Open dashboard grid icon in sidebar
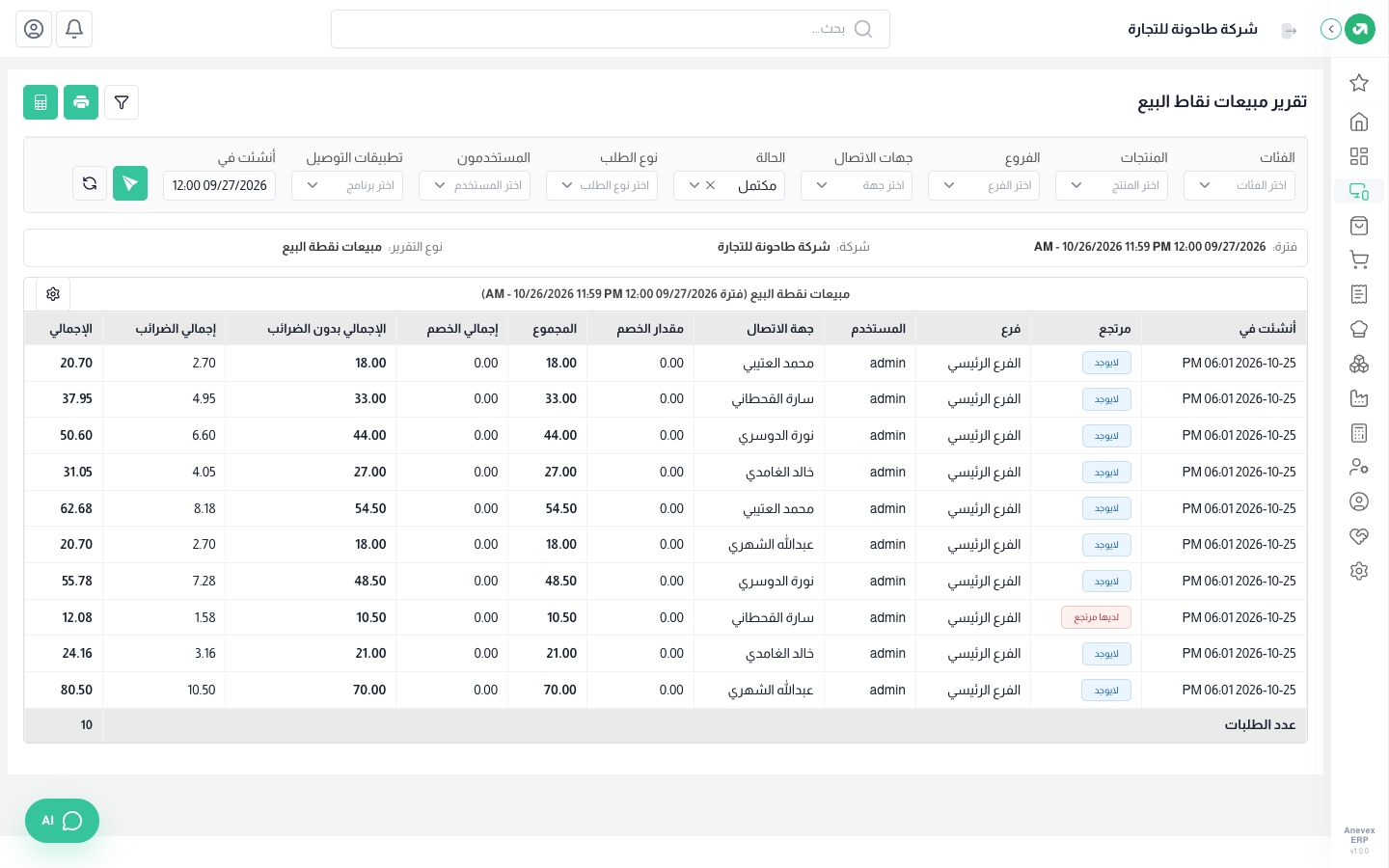1389x868 pixels. click(x=1359, y=156)
